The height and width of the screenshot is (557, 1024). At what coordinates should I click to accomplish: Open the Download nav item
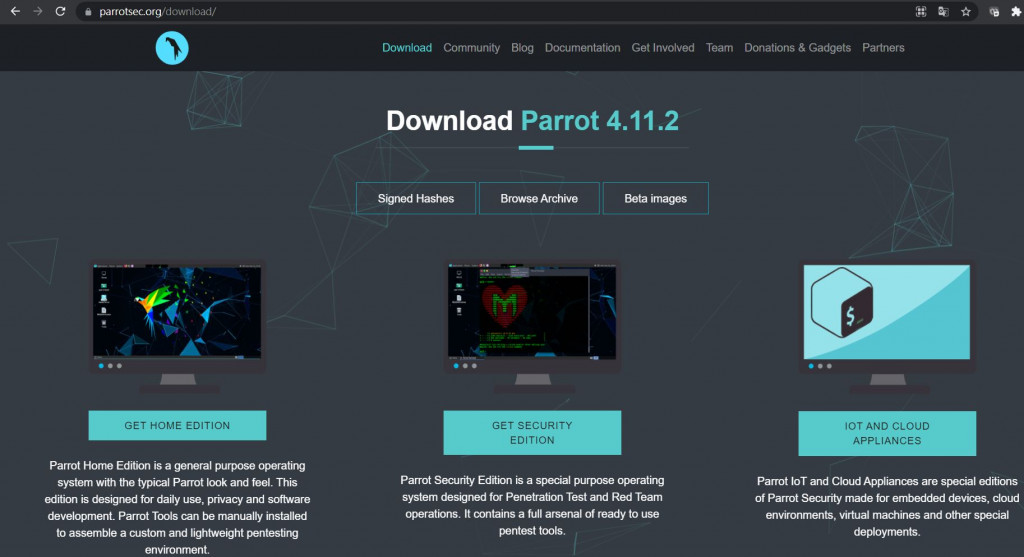407,48
